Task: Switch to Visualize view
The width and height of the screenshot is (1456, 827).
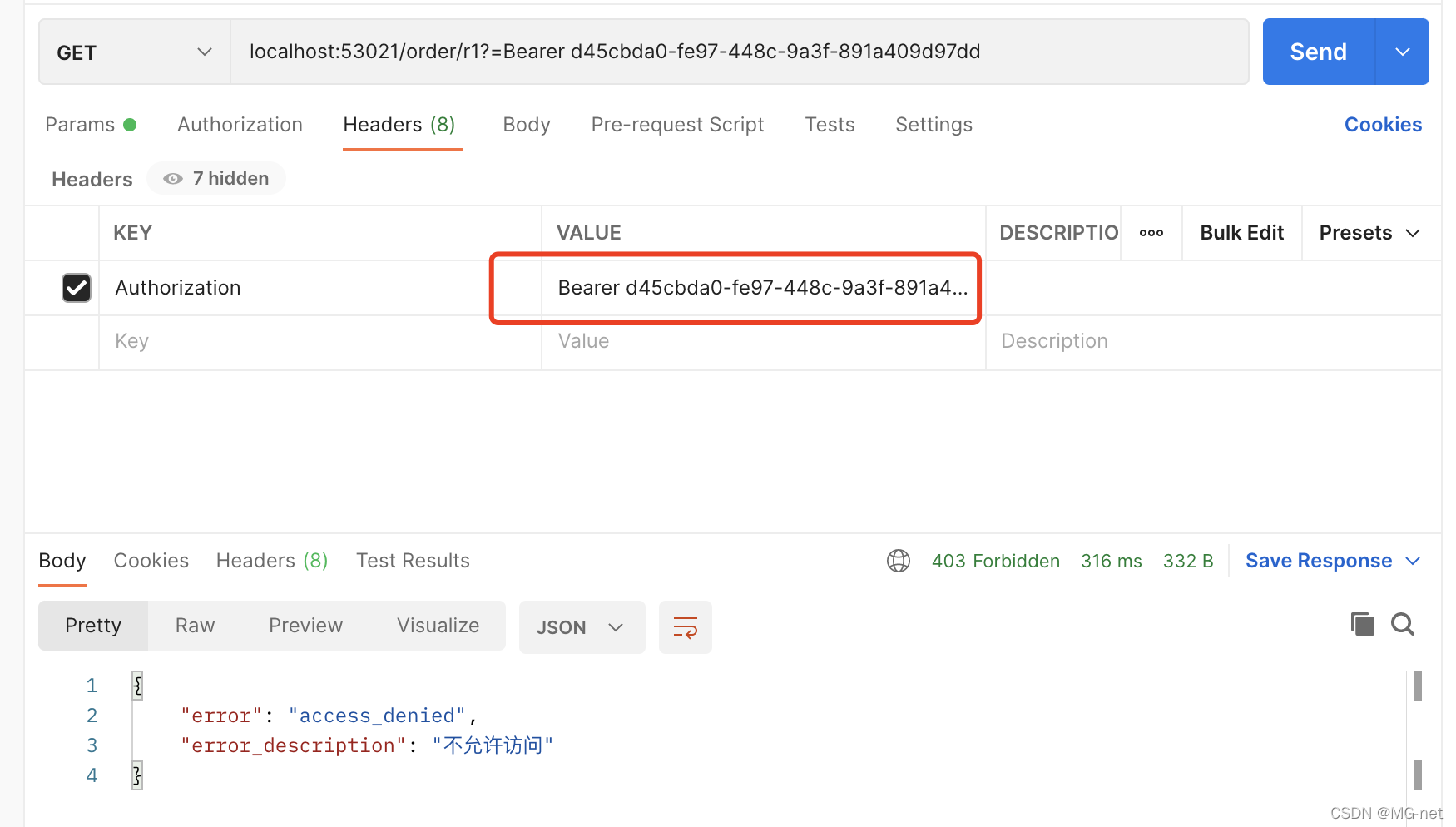Action: [x=438, y=626]
